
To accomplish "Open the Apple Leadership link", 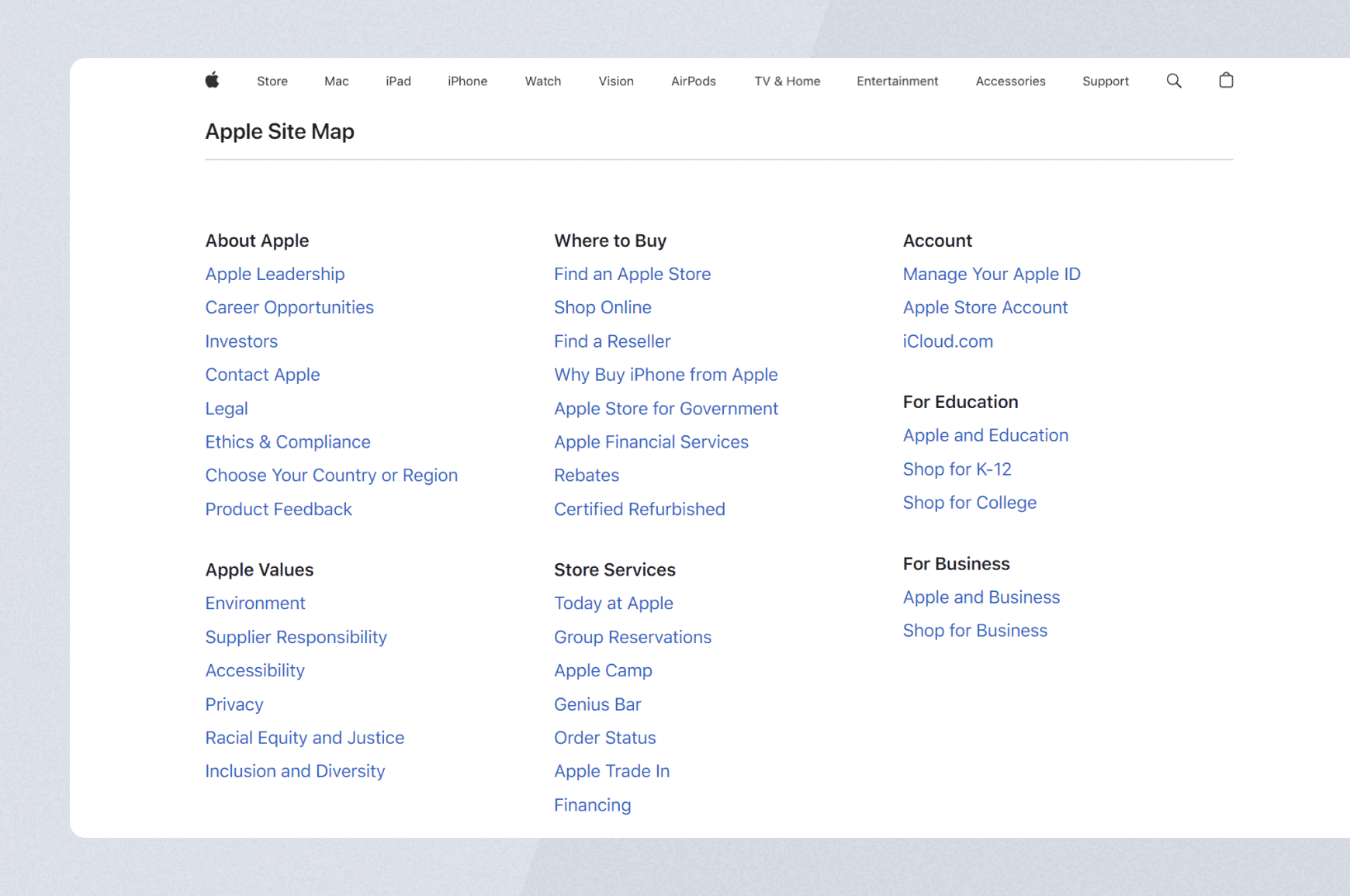I will click(x=275, y=274).
